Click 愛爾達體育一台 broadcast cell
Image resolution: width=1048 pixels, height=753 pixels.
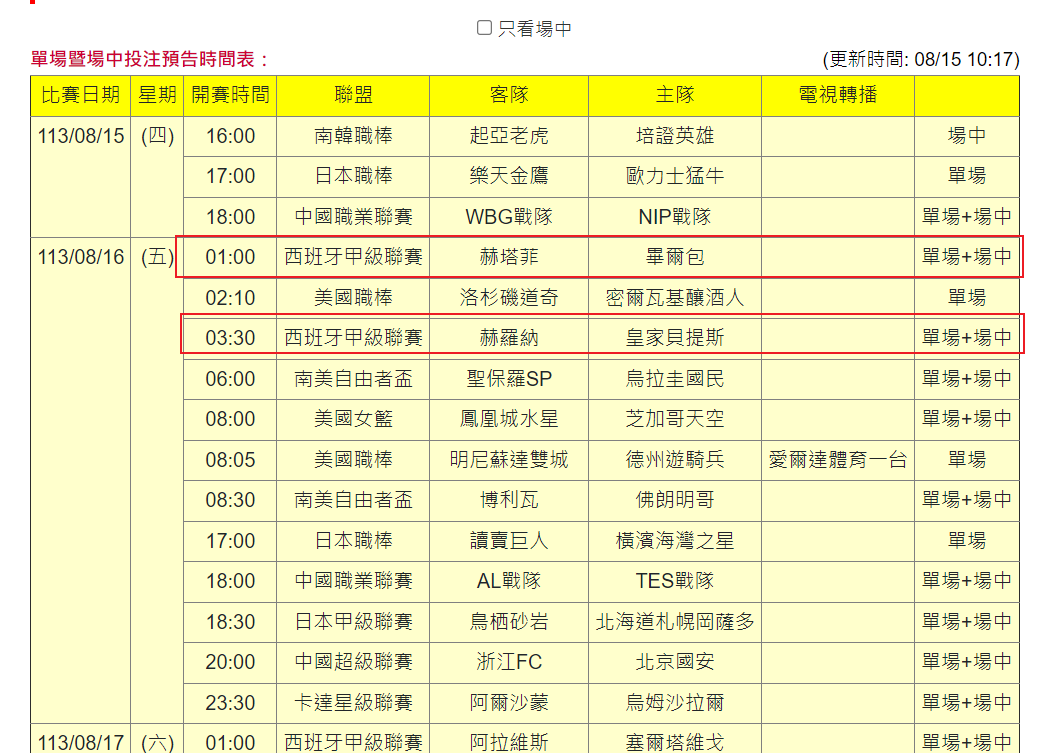[x=837, y=460]
